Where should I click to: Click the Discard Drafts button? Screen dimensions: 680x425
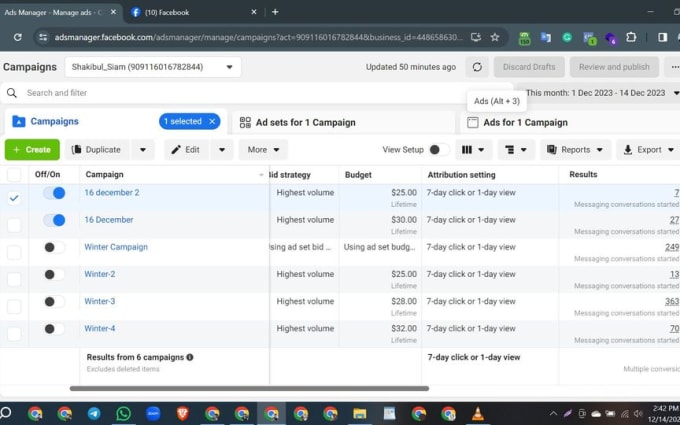tap(529, 67)
